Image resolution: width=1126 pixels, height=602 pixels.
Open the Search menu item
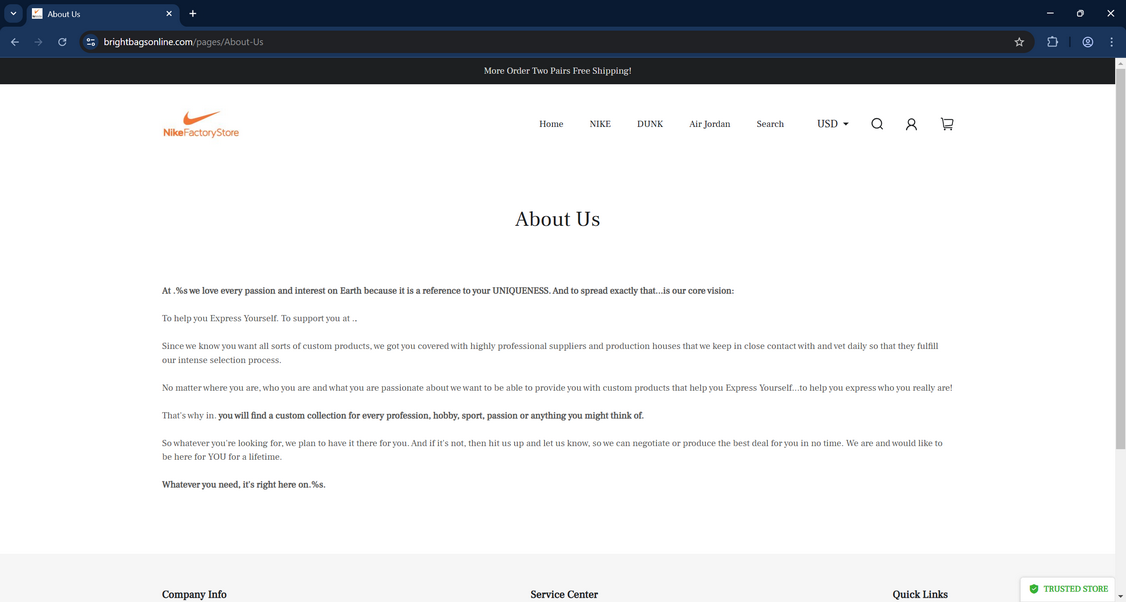click(770, 124)
